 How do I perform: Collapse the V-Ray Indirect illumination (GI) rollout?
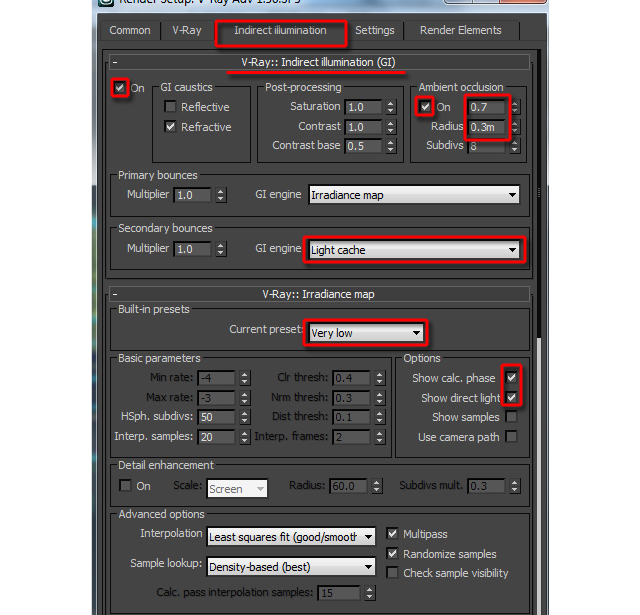pos(319,62)
